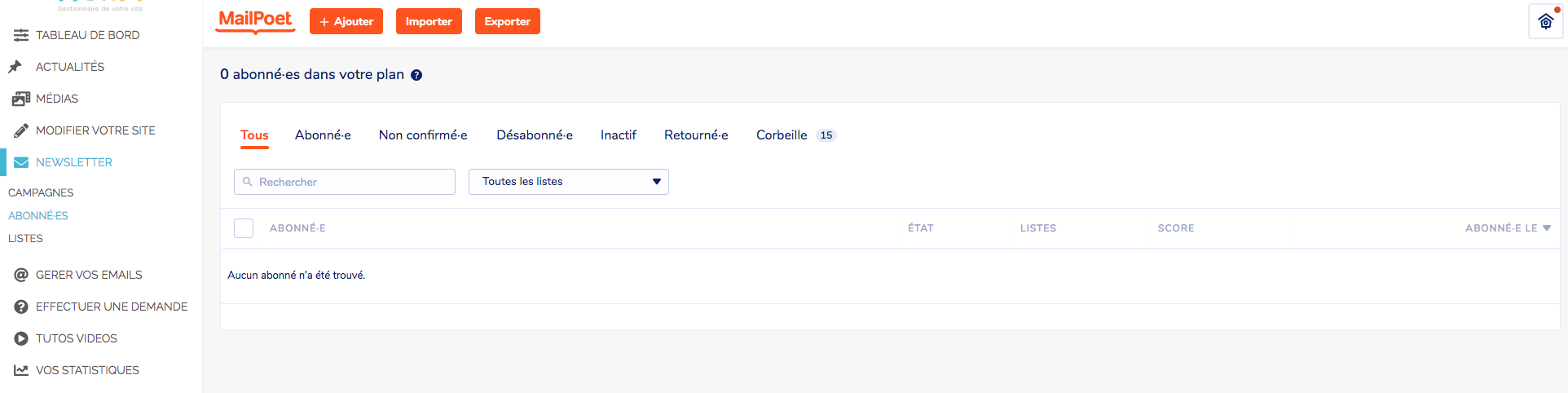Click the Vos statistiques chart icon
This screenshot has height=393, width=1568.
tap(21, 370)
